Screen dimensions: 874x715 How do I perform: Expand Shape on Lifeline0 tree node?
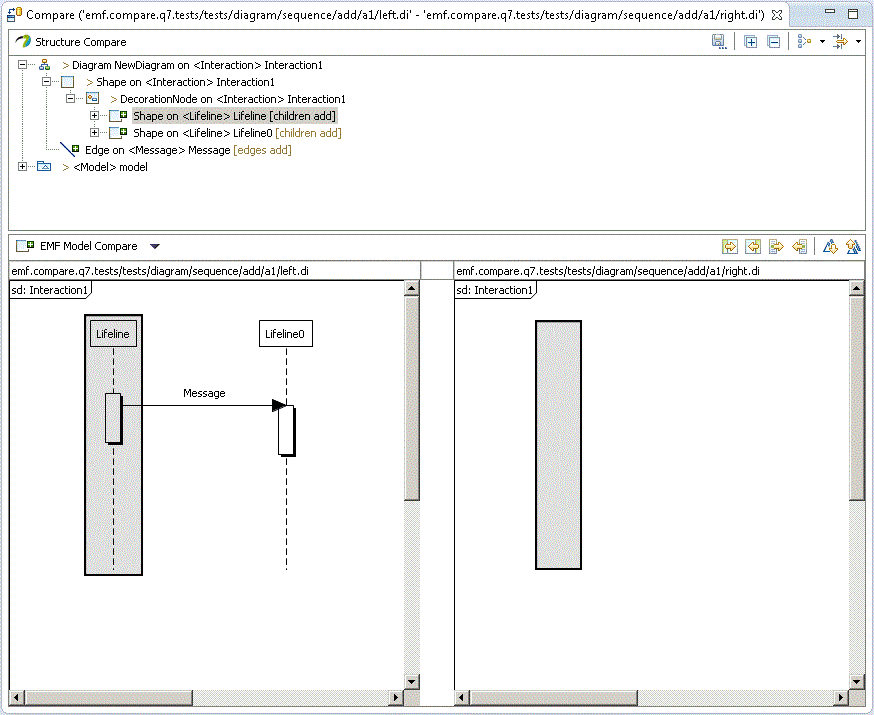coord(95,133)
